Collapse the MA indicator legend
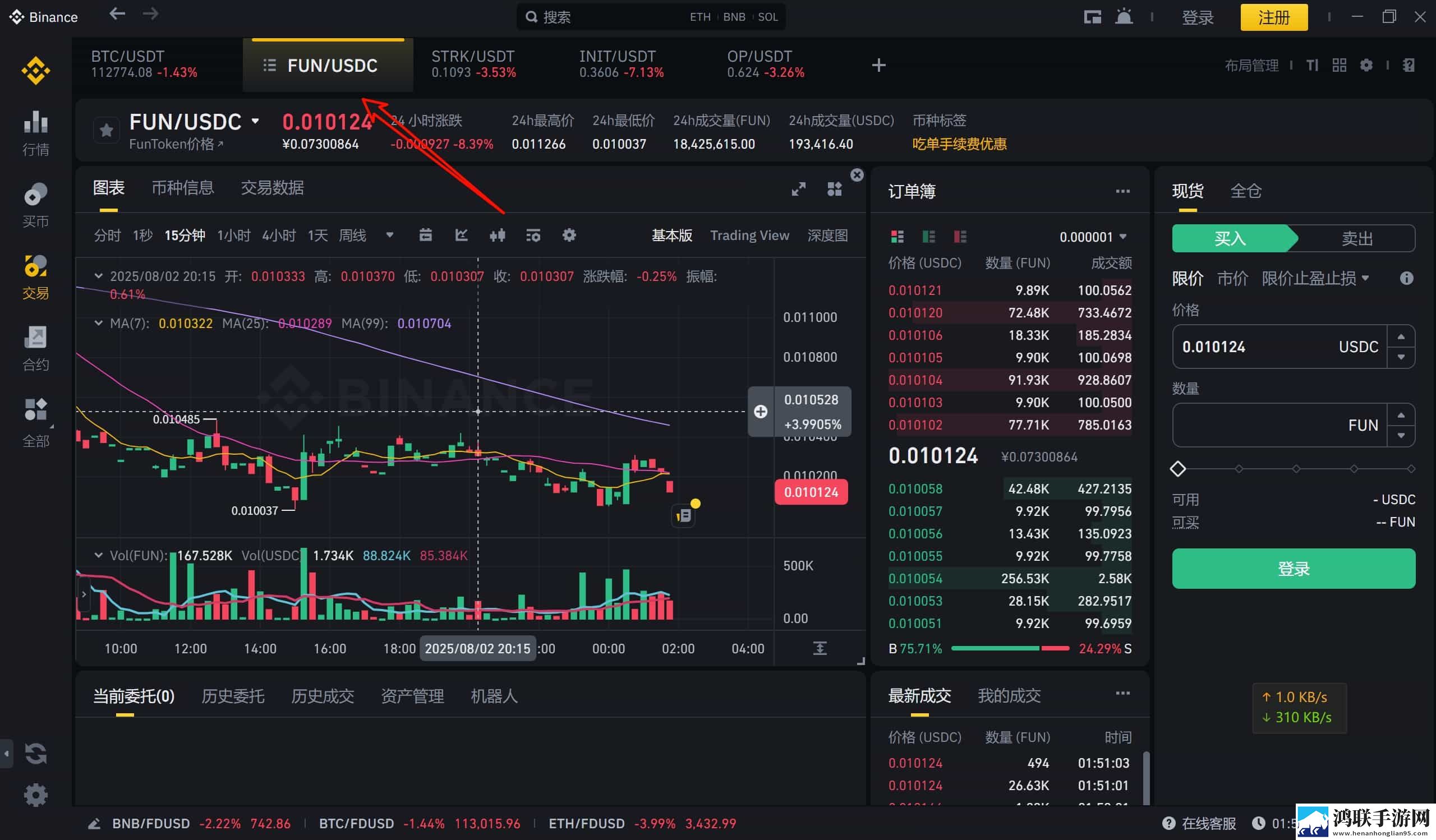 (98, 324)
